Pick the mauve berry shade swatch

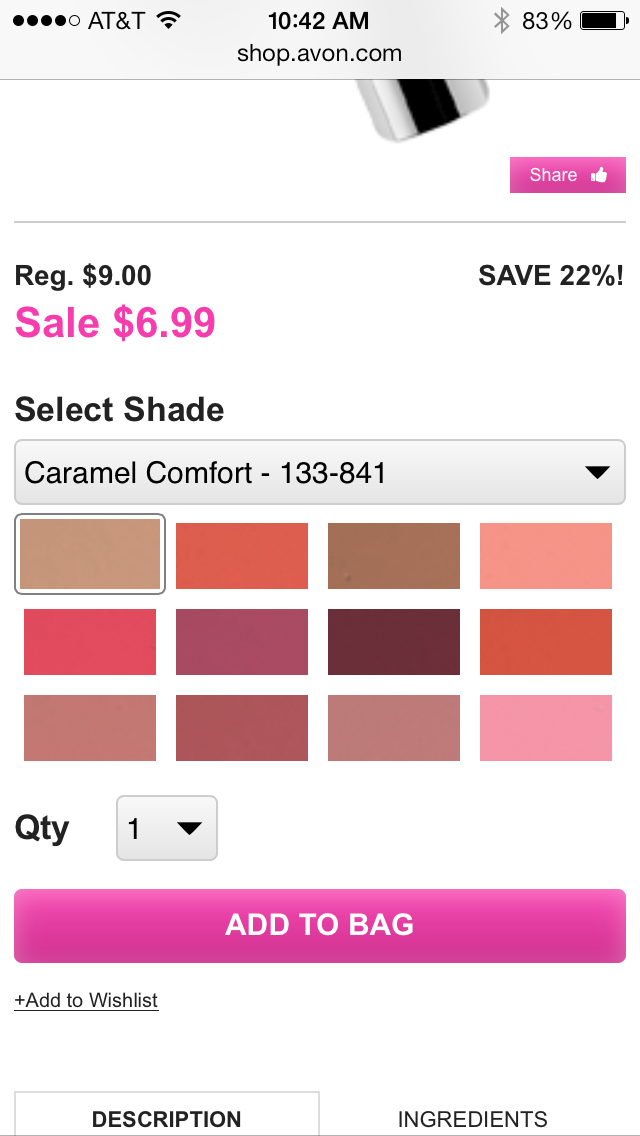click(242, 642)
